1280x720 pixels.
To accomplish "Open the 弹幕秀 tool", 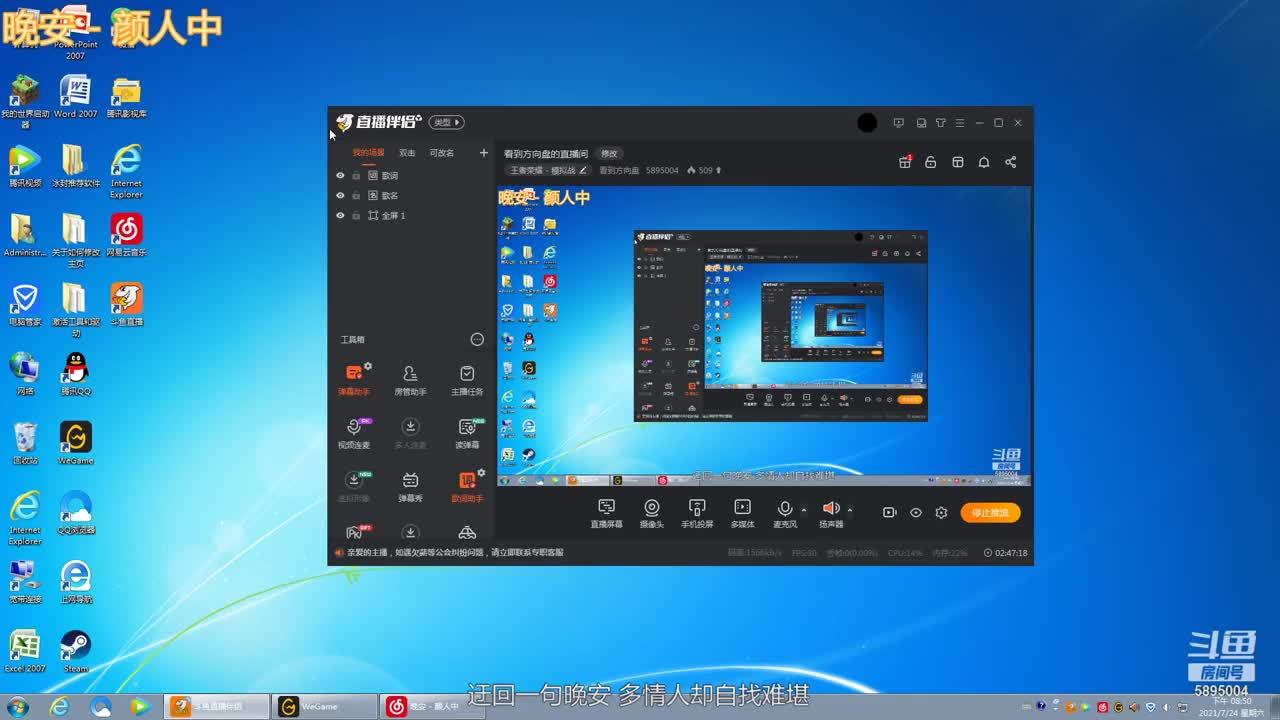I will pos(410,486).
